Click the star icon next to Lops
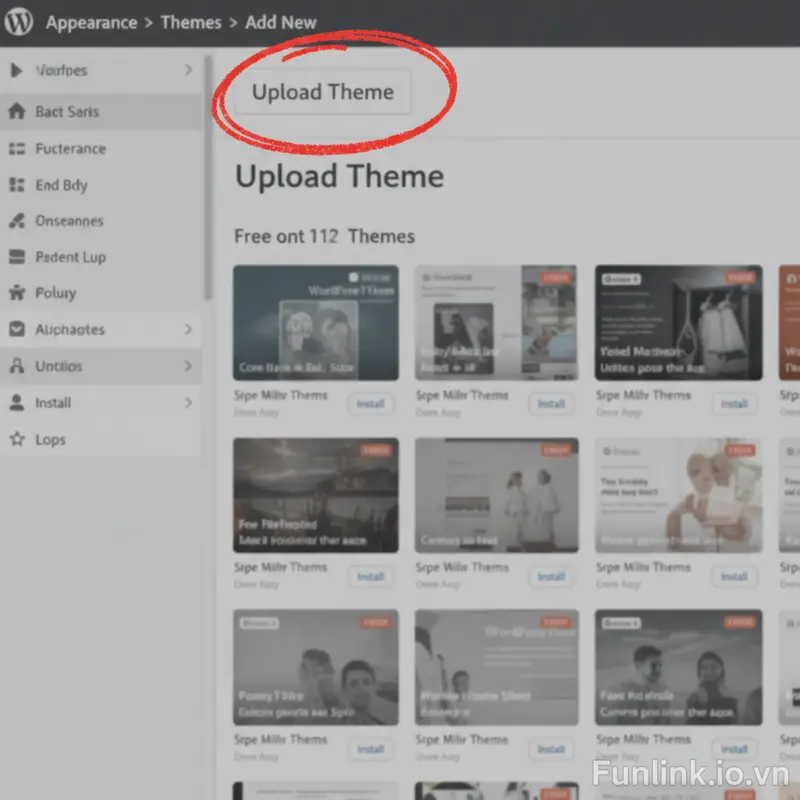Screen dimensions: 800x800 click(15, 439)
